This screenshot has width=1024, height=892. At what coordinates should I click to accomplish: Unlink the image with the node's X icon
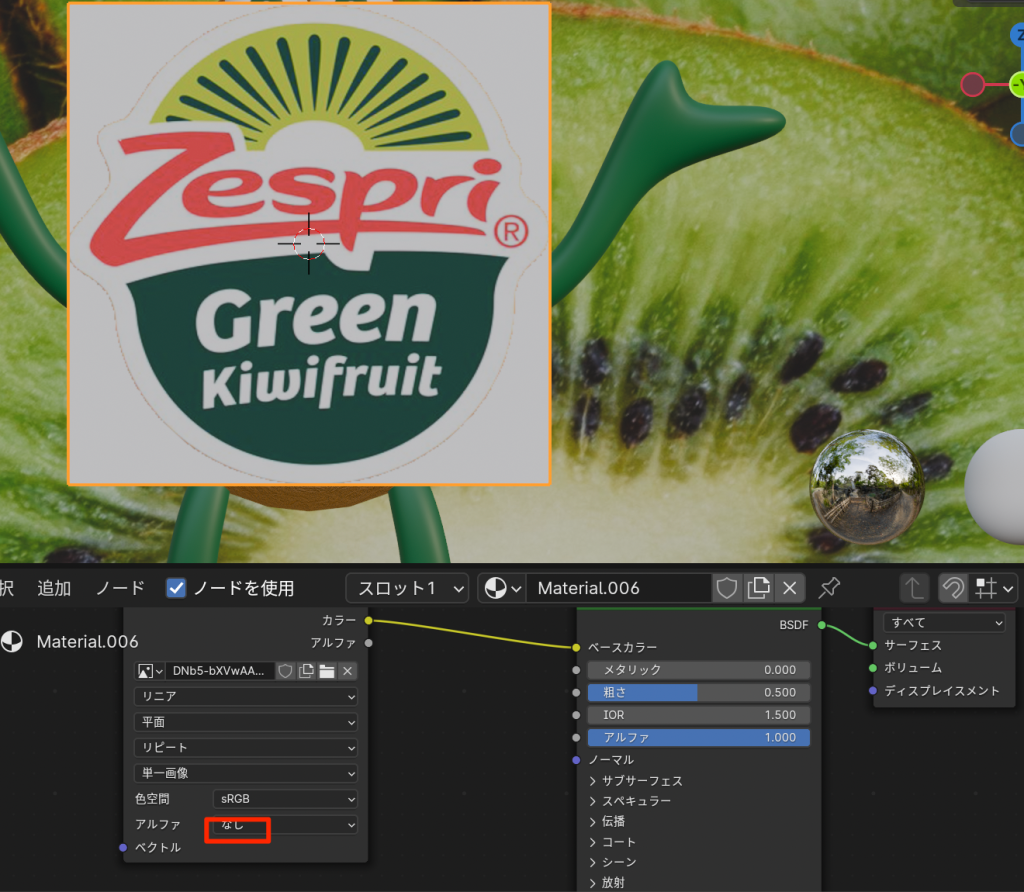(347, 671)
